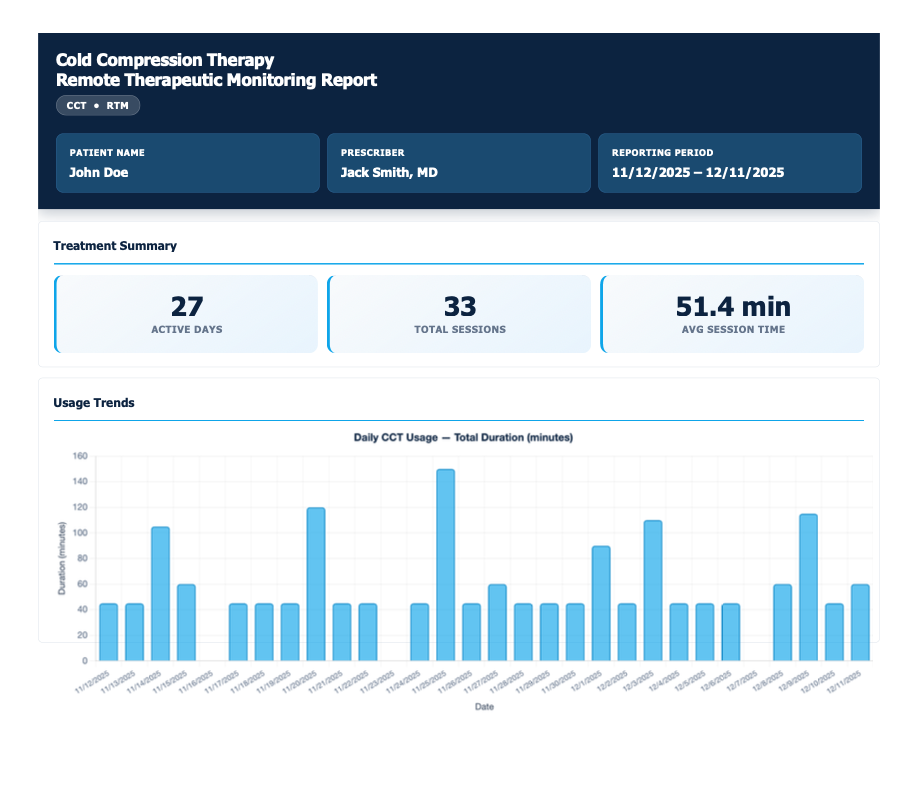This screenshot has width=918, height=785.
Task: Click the 11/14/2025 usage bar
Action: click(x=160, y=594)
